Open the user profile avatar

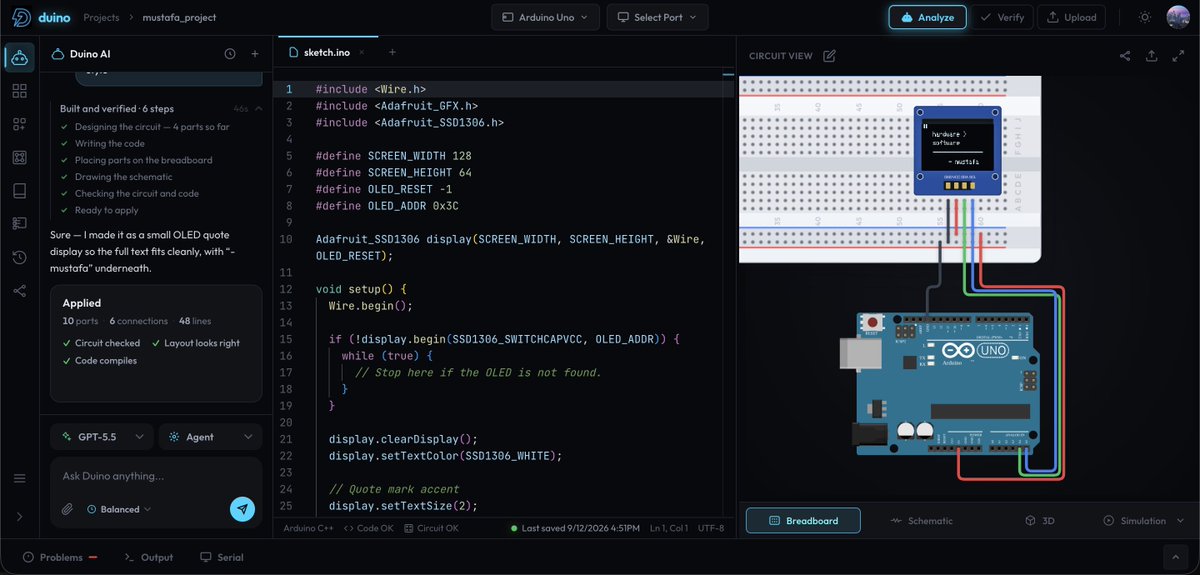click(x=1178, y=17)
